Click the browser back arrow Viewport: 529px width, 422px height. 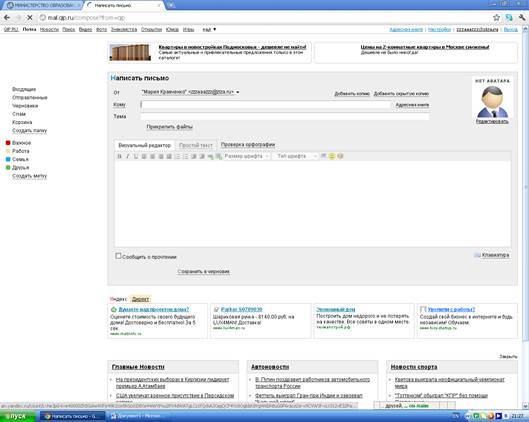[x=7, y=17]
